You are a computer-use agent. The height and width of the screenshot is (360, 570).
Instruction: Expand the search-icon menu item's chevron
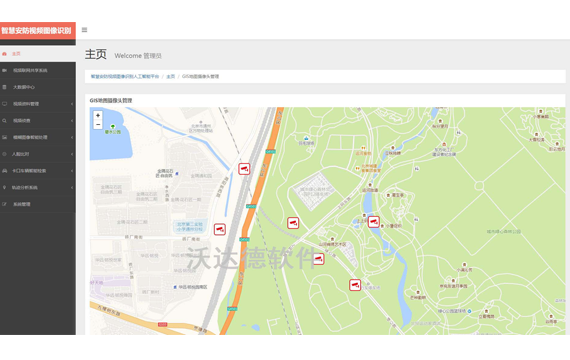coord(72,121)
